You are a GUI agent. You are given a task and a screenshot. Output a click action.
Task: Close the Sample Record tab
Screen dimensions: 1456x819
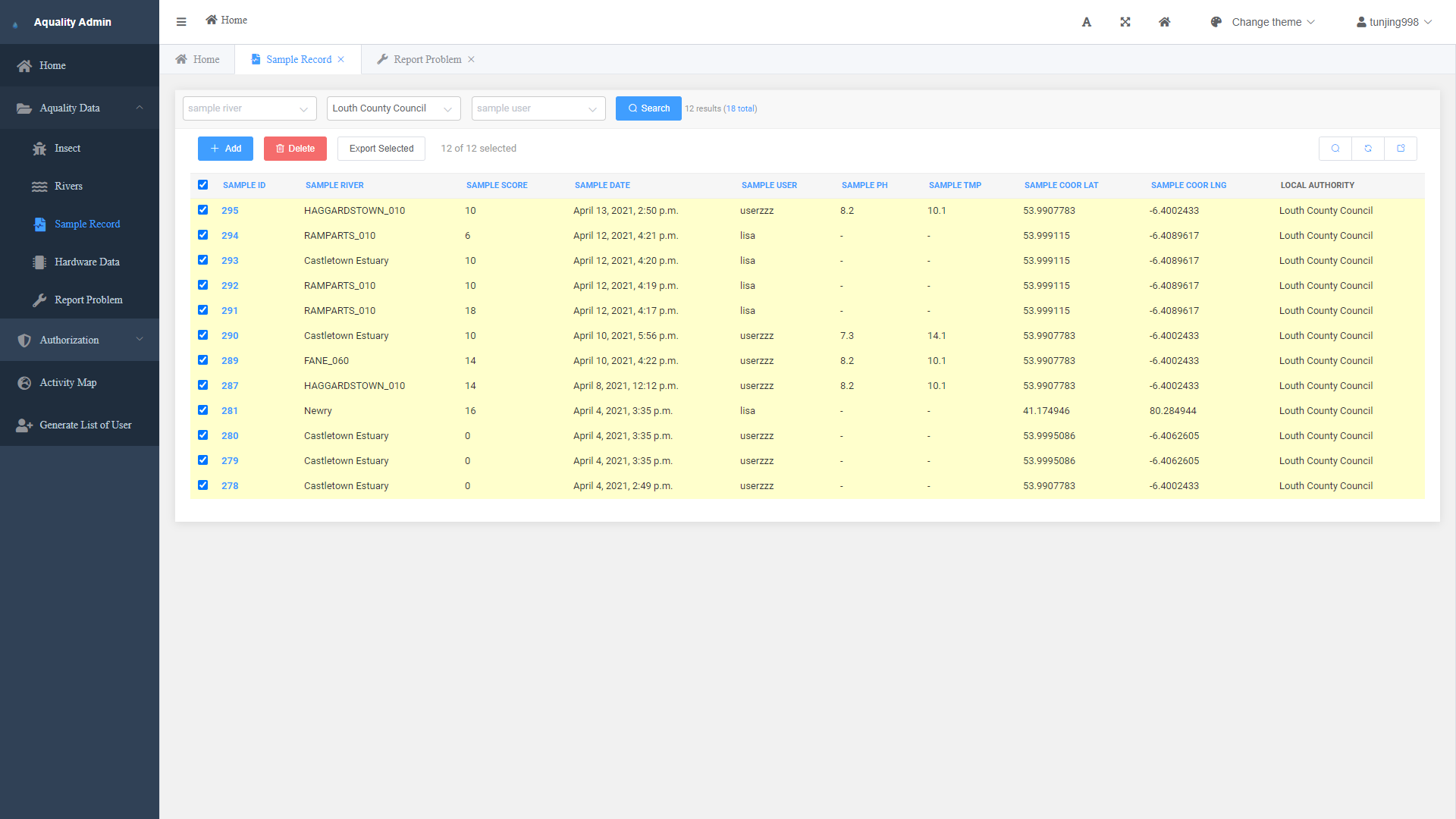click(x=341, y=59)
